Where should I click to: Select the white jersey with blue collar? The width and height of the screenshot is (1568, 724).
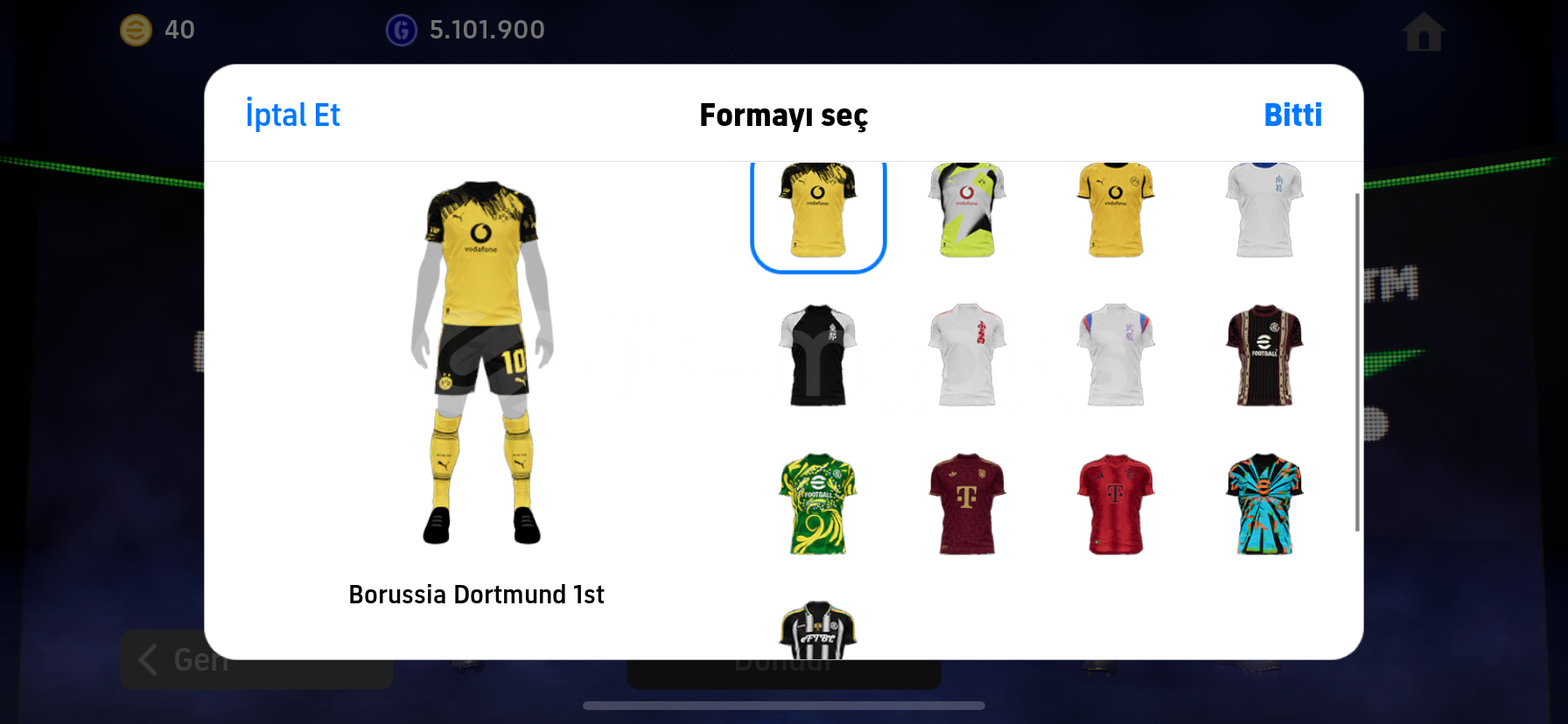[1264, 210]
